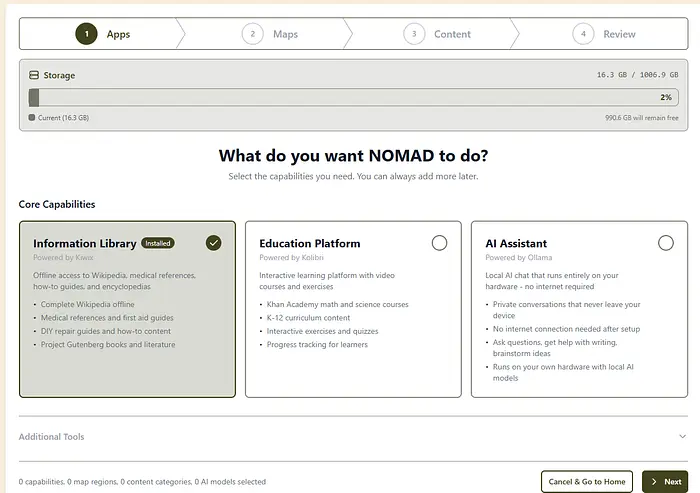Click the step 2 number circle
Image resolution: width=700 pixels, height=493 pixels.
point(252,34)
